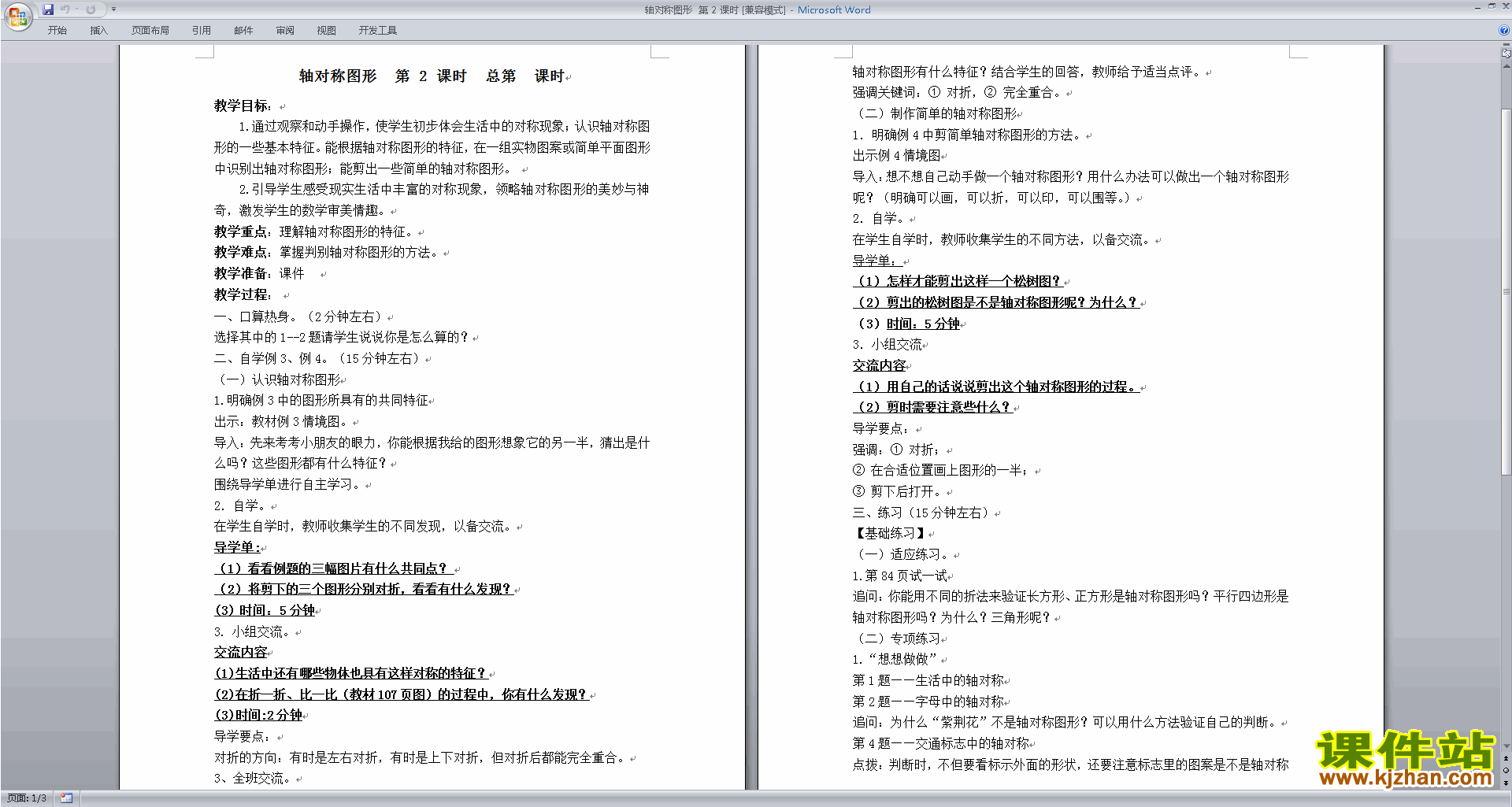1512x807 pixels.
Task: Click the Next Page double-arrow button
Action: tap(1506, 783)
